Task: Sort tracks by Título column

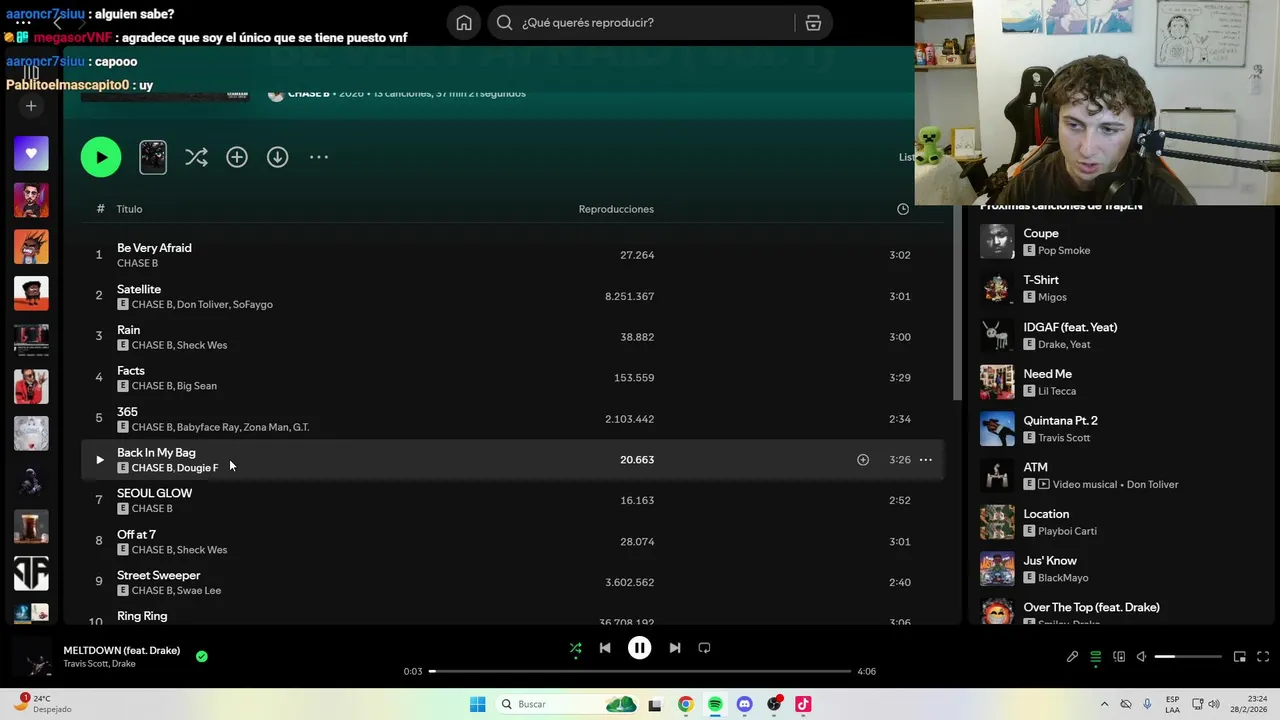Action: 129,209
